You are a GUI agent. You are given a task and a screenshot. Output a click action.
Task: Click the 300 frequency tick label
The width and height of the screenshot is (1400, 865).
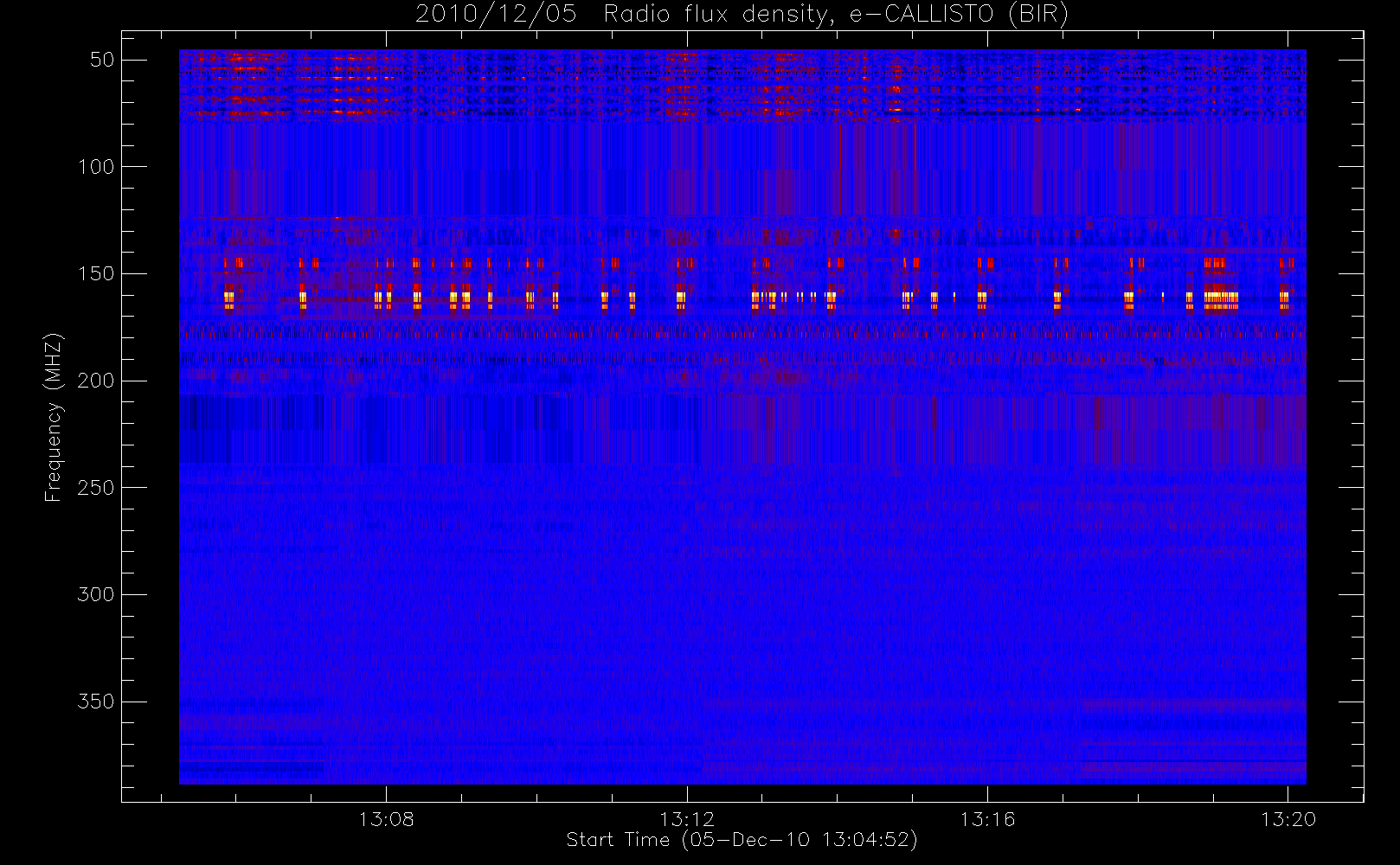96,594
